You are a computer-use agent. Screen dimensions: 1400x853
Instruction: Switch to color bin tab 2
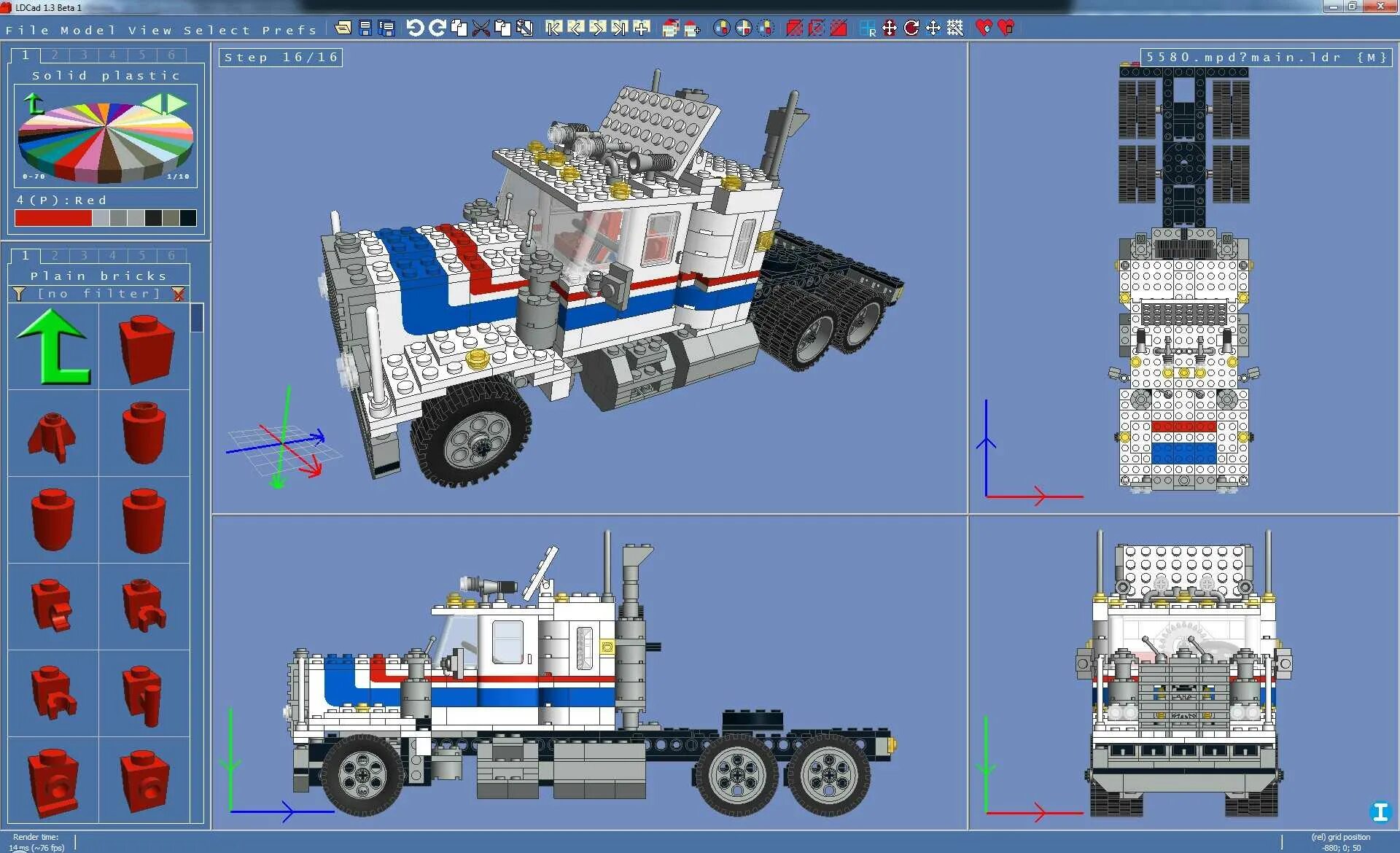[x=55, y=55]
